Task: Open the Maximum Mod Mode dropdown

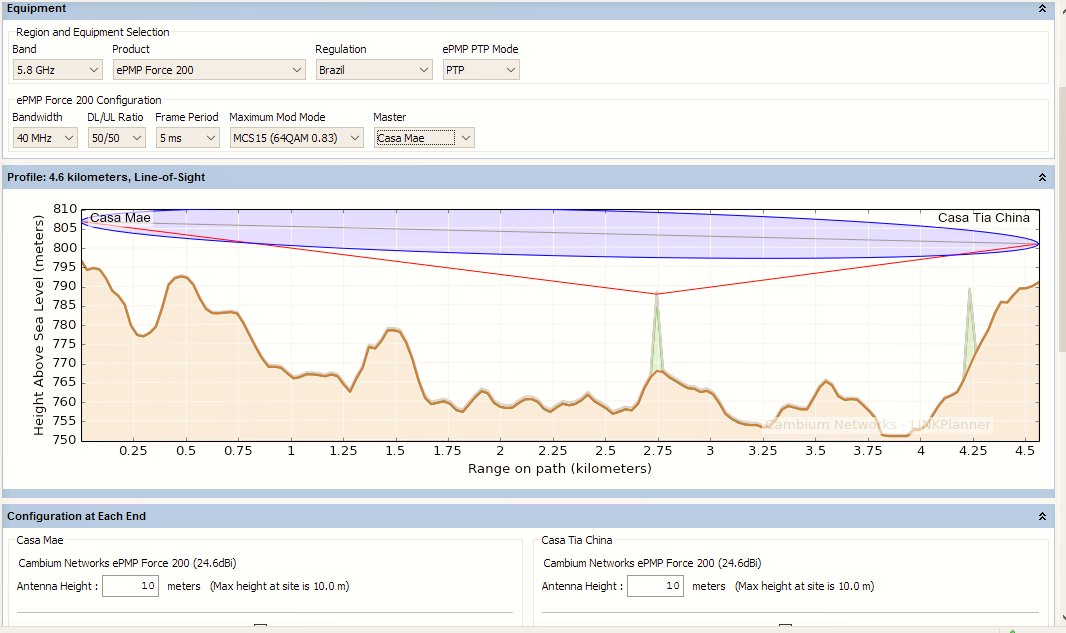Action: pos(296,138)
